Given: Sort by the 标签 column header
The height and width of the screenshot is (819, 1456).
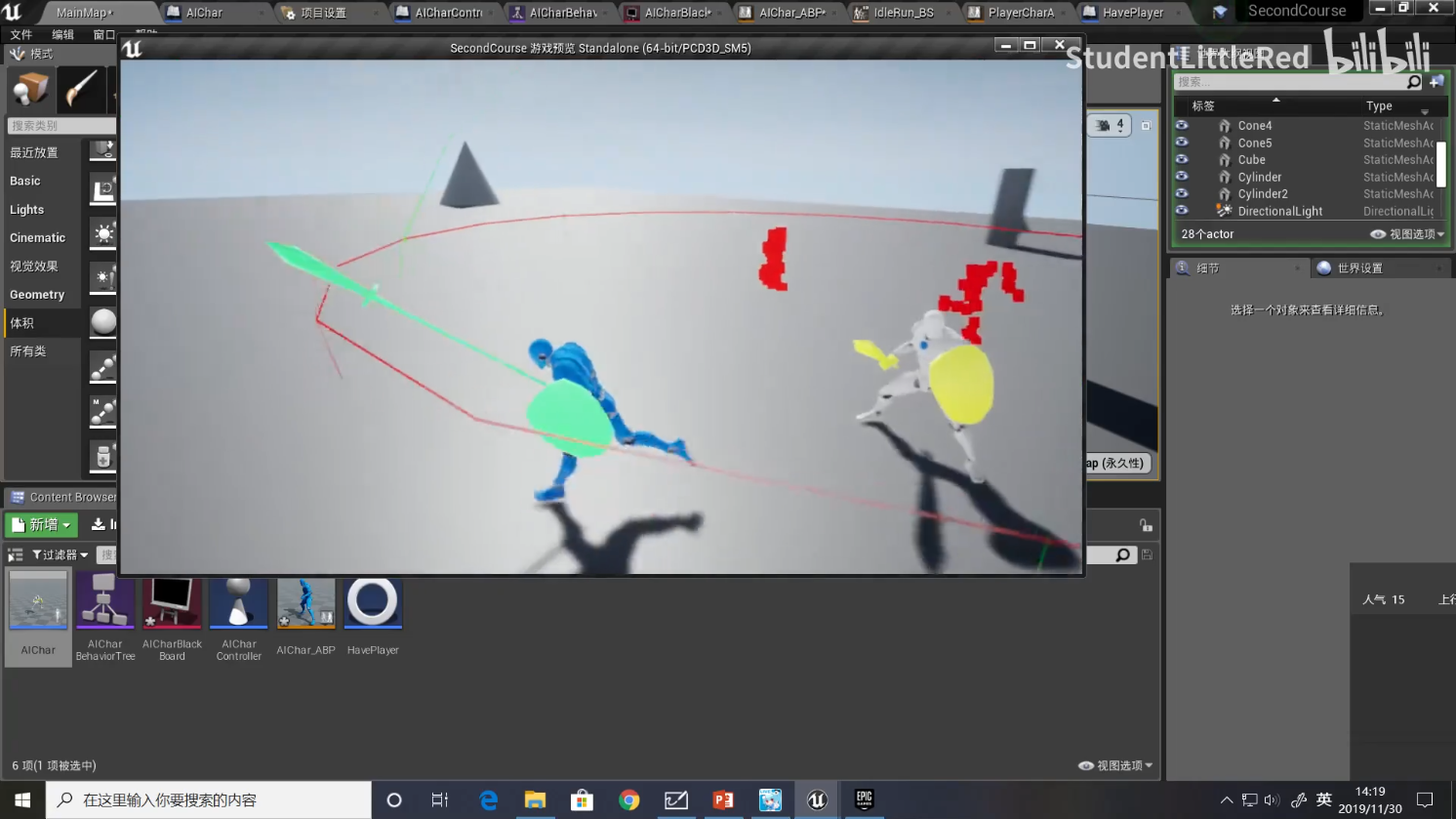Looking at the screenshot, I should [x=1203, y=105].
